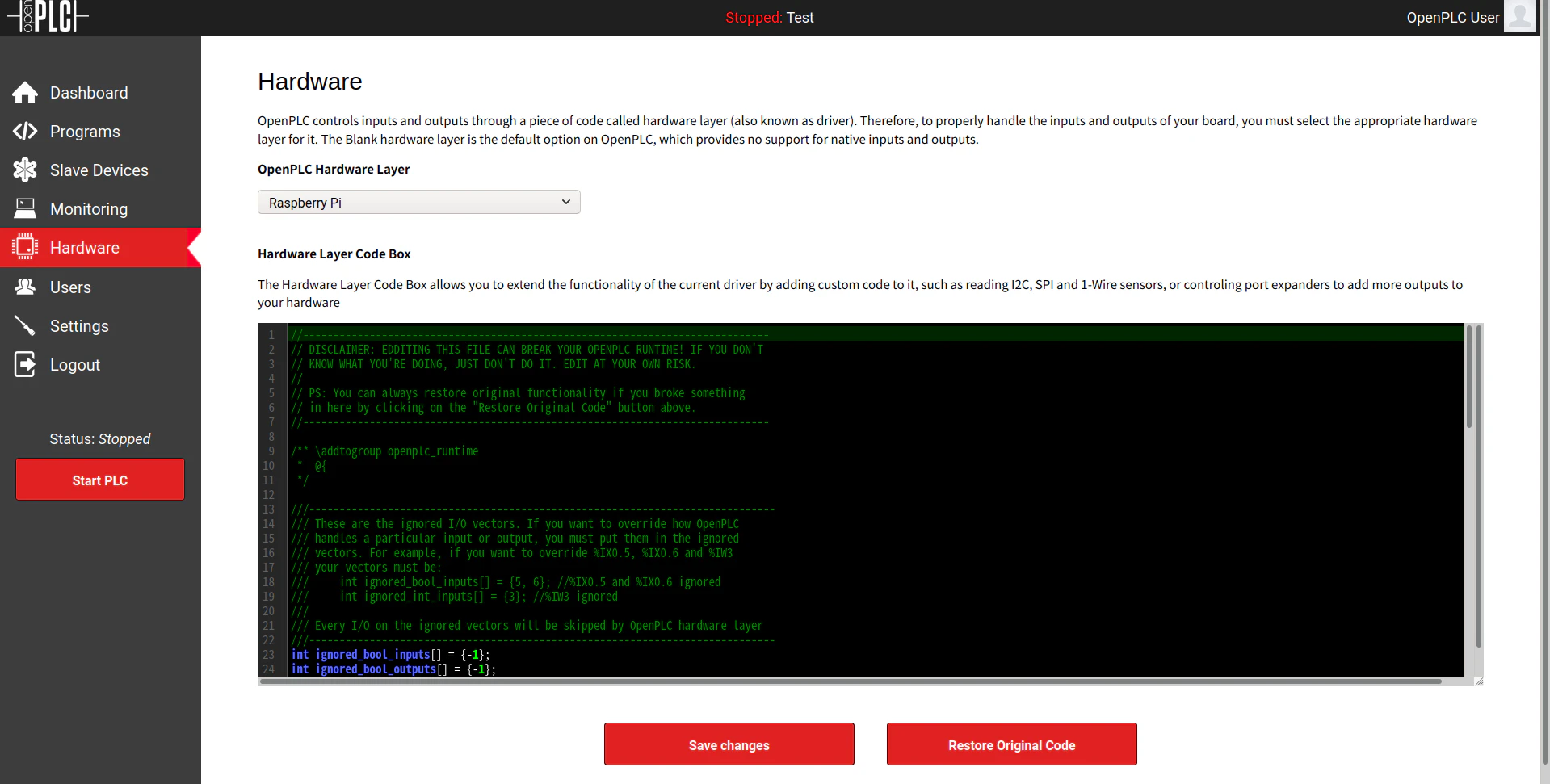The height and width of the screenshot is (784, 1550).
Task: Click line number 13 in code gutter
Action: [x=268, y=509]
